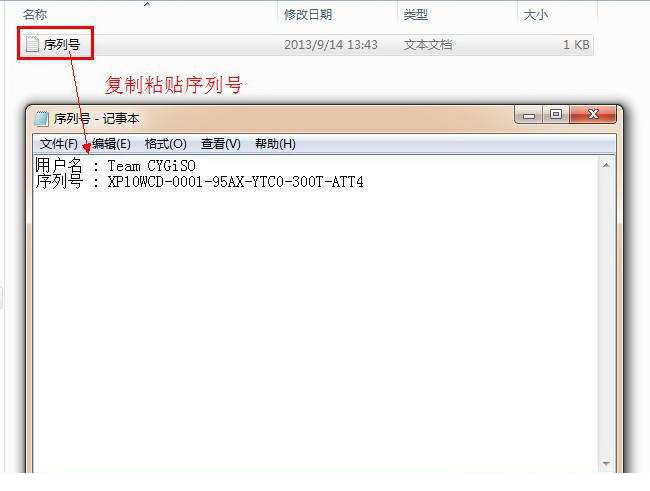
Task: Click the scroll down arrow in Notepad
Action: tap(606, 463)
